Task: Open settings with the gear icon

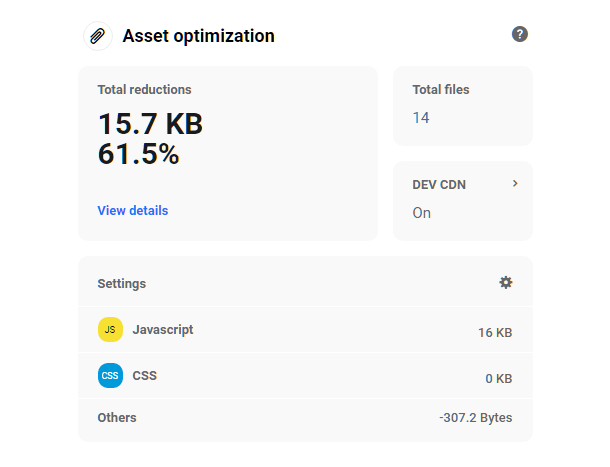Action: pyautogui.click(x=505, y=283)
